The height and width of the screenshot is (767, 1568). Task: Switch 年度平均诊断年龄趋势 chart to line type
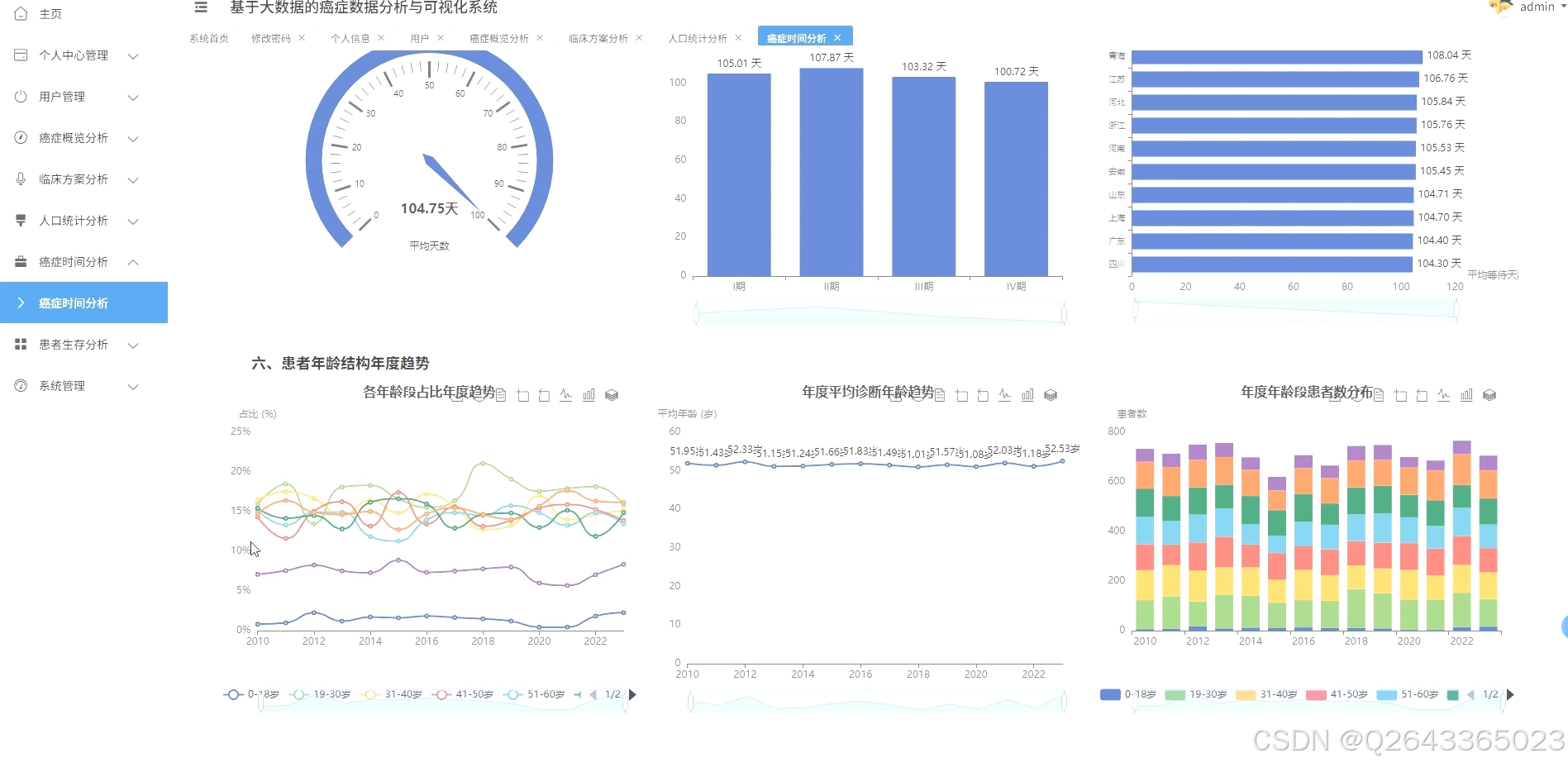1005,395
